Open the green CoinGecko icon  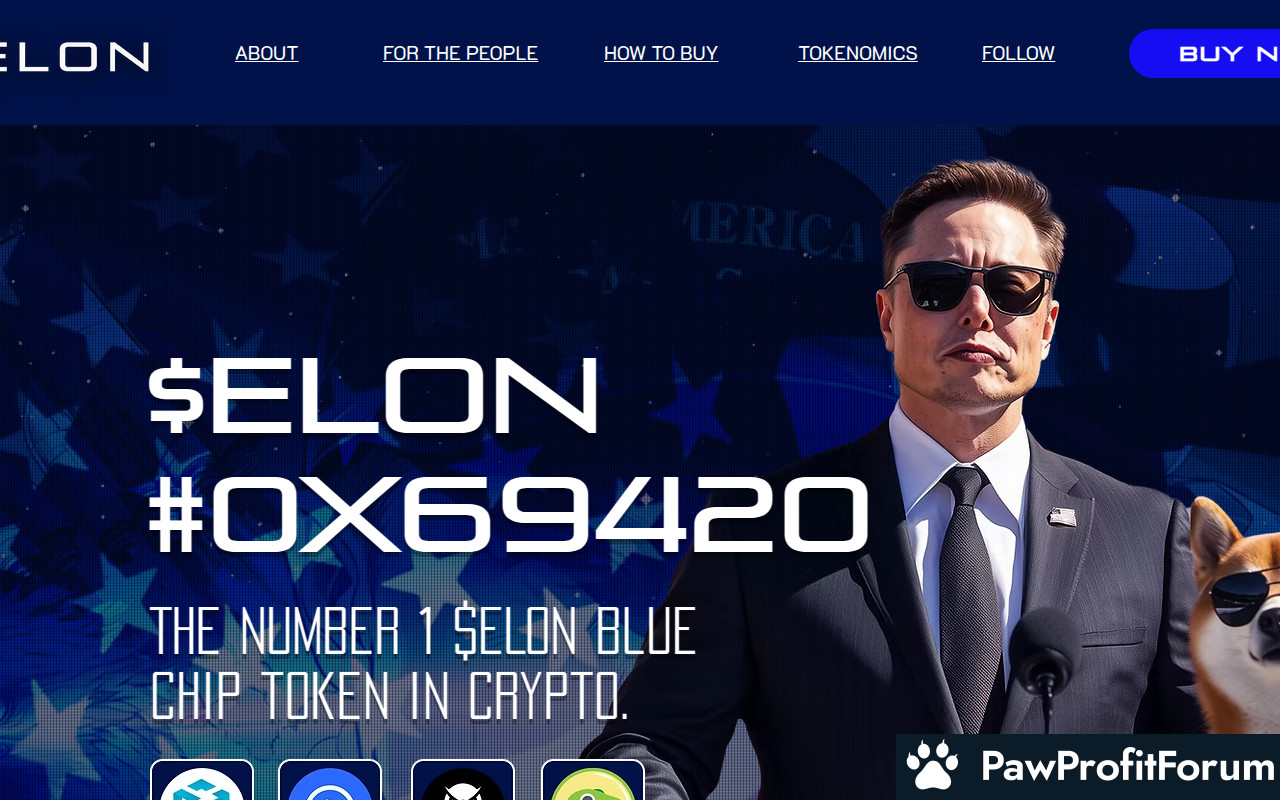[593, 780]
